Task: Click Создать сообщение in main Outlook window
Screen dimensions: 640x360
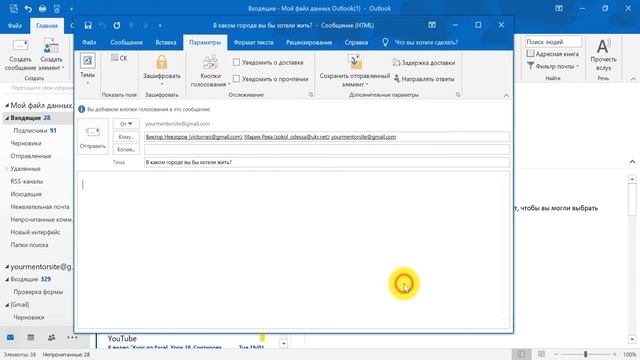Action: click(20, 55)
